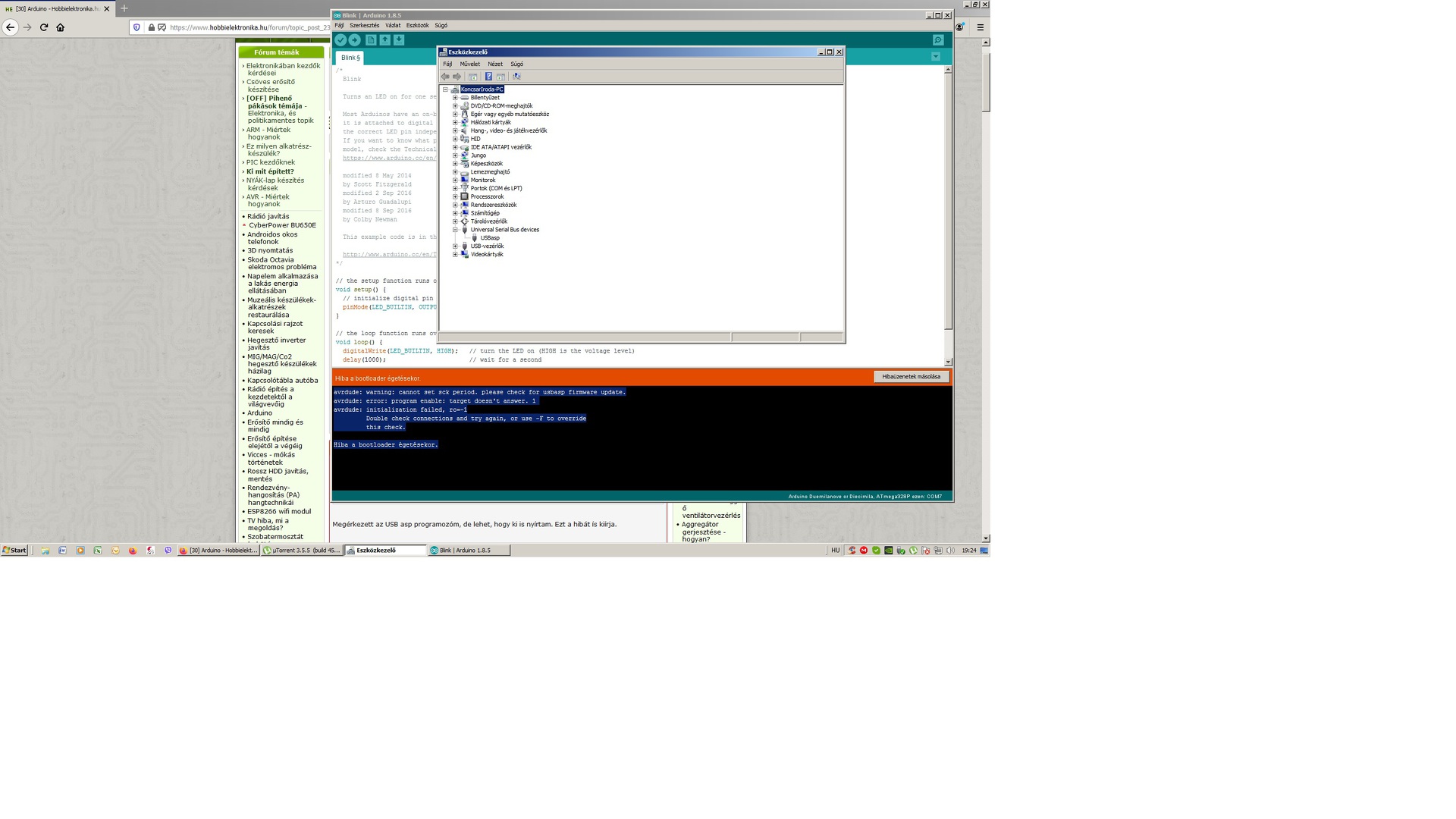Click the Hibaüzenetek másolása button

[x=911, y=377]
